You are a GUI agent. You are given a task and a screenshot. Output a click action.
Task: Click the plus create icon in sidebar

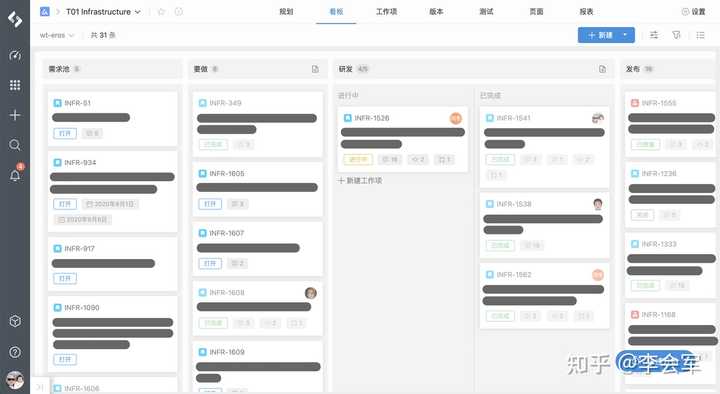tap(15, 115)
